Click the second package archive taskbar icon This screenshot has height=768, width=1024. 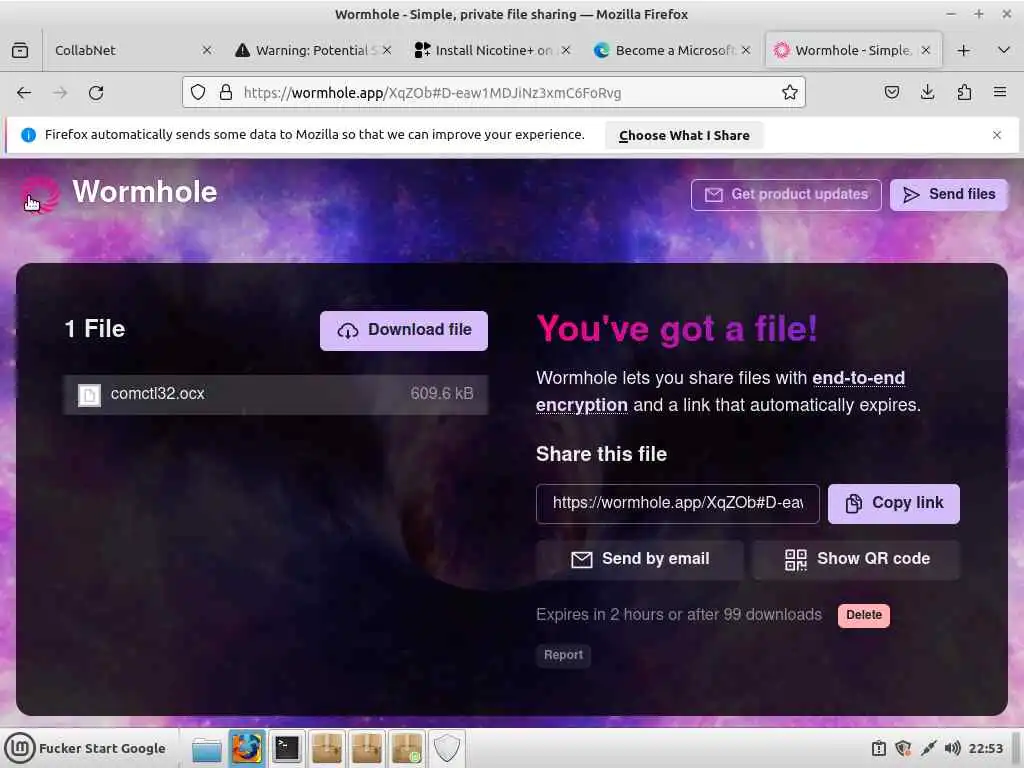coord(366,748)
